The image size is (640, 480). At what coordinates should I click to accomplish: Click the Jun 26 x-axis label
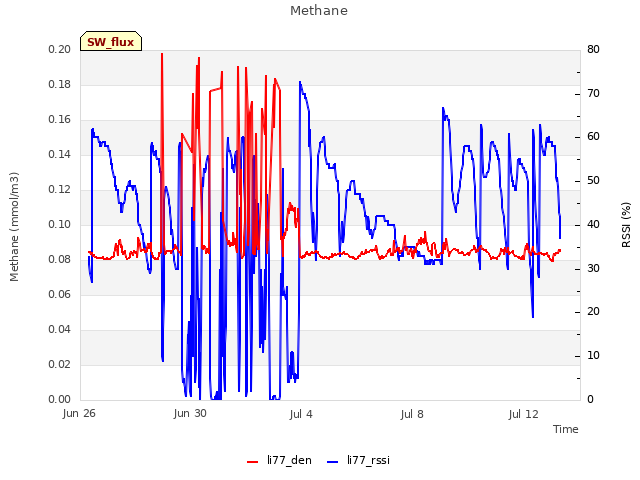point(79,414)
